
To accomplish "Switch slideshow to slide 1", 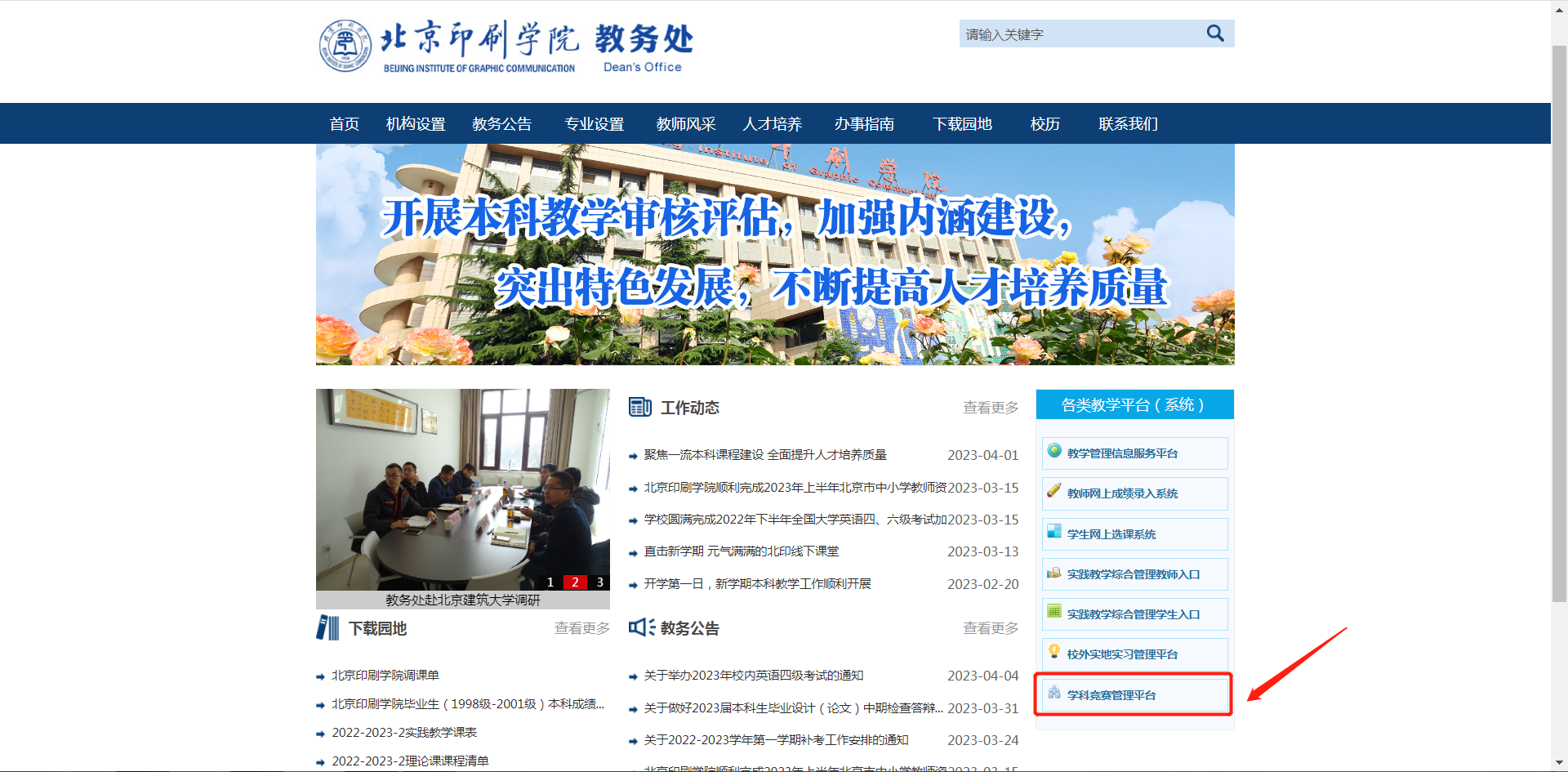I will pyautogui.click(x=550, y=582).
